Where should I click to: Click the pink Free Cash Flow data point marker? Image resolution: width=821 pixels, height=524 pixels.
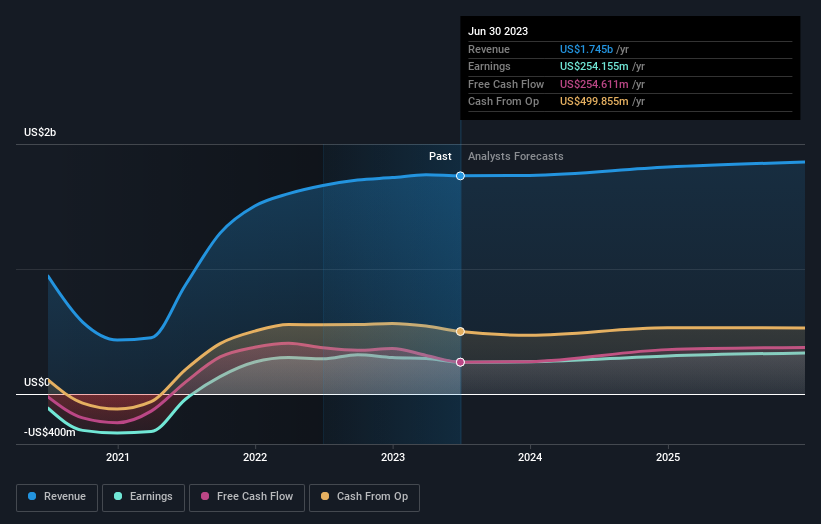pos(460,362)
